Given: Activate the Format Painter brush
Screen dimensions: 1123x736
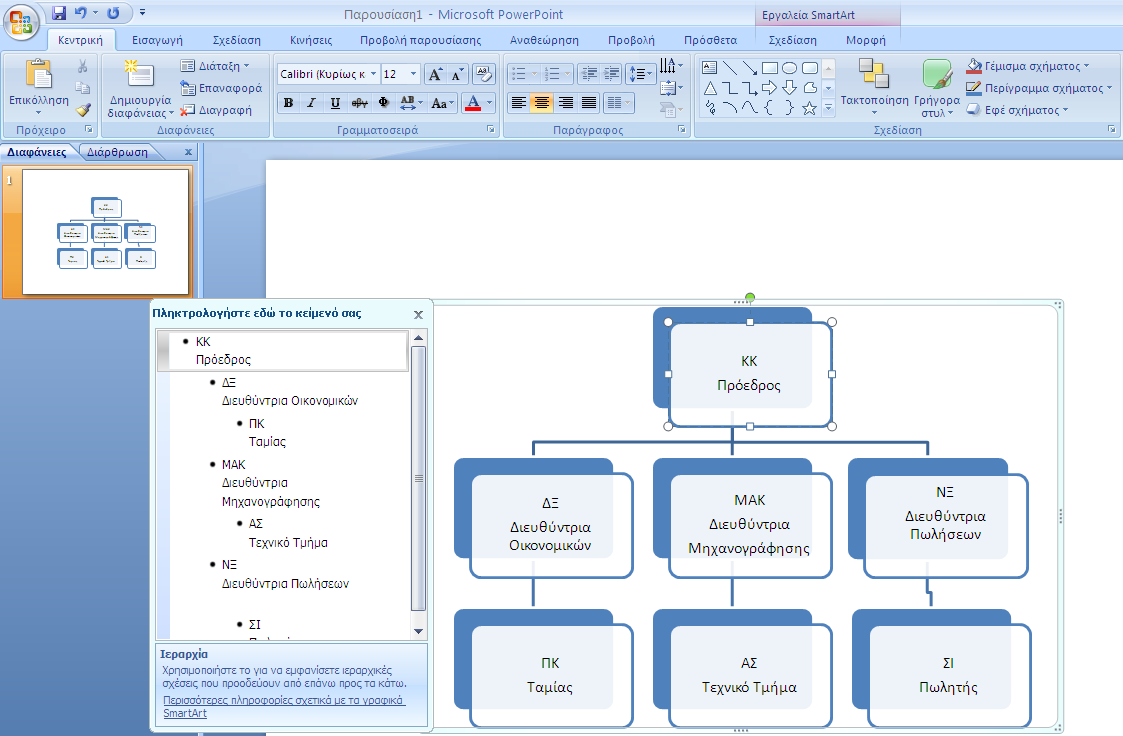Looking at the screenshot, I should point(83,110).
